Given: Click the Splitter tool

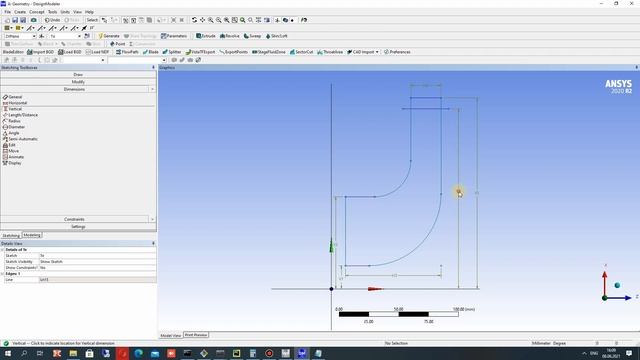Looking at the screenshot, I should (172, 52).
